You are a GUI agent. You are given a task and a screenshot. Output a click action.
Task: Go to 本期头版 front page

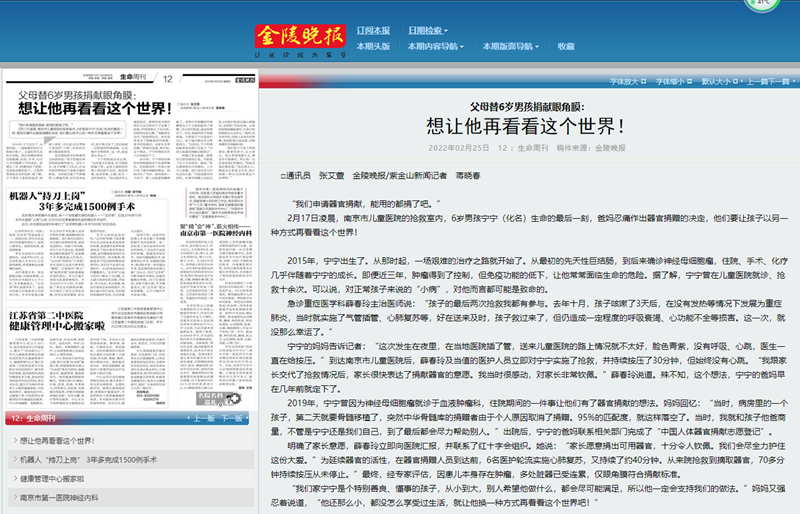pos(373,46)
